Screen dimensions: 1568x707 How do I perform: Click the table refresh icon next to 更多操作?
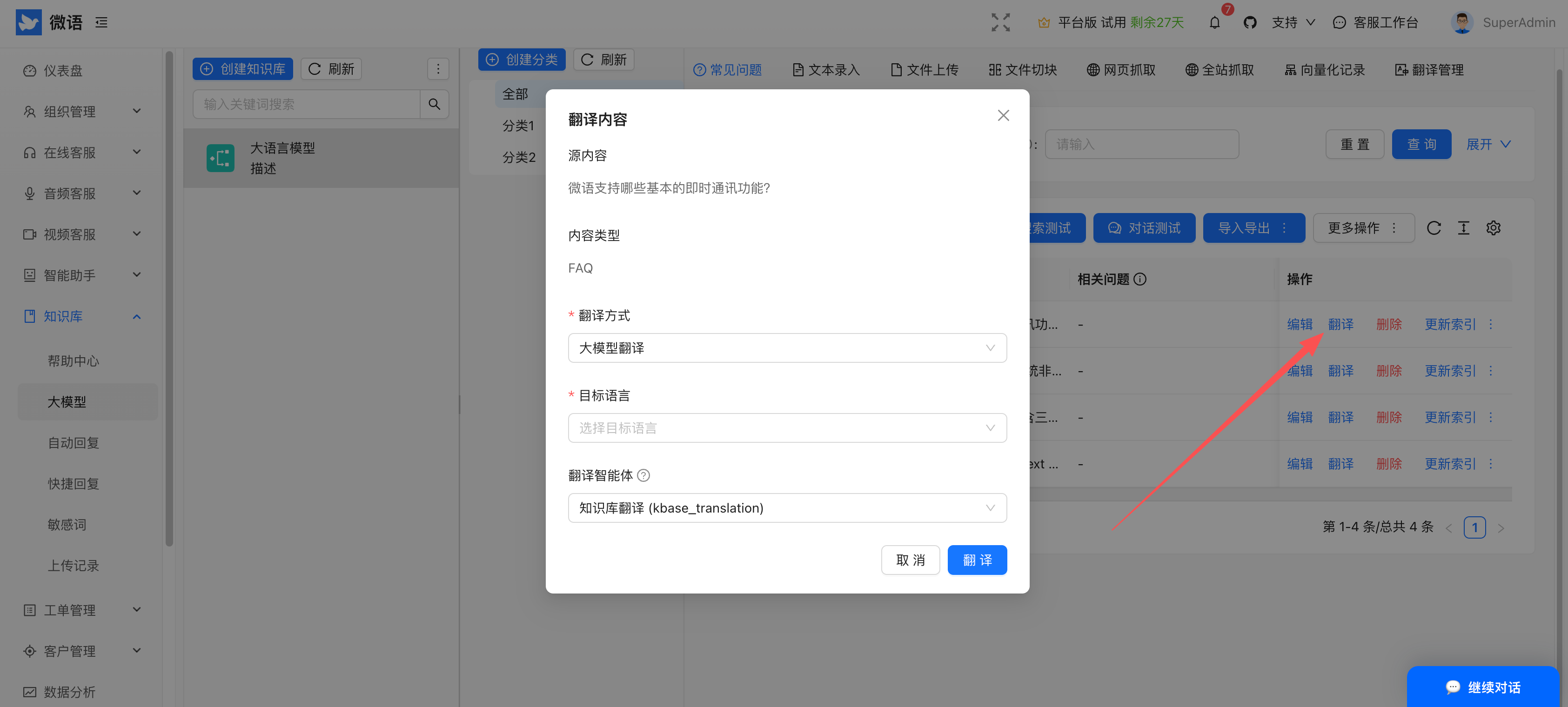click(x=1434, y=227)
